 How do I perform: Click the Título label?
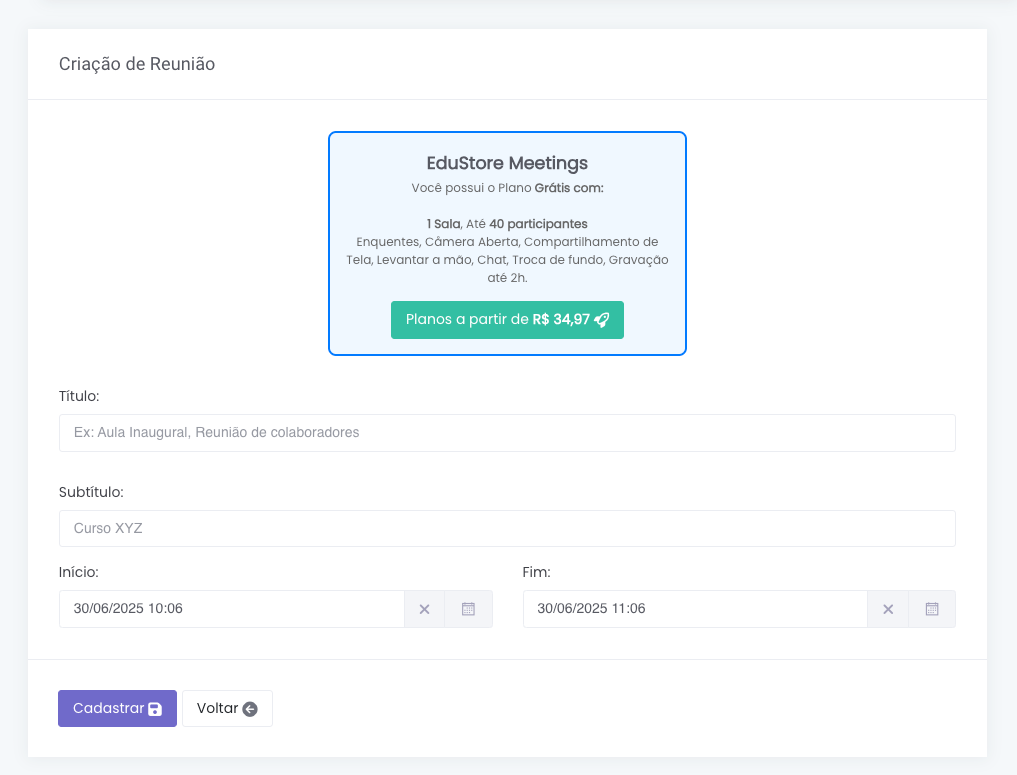[79, 396]
